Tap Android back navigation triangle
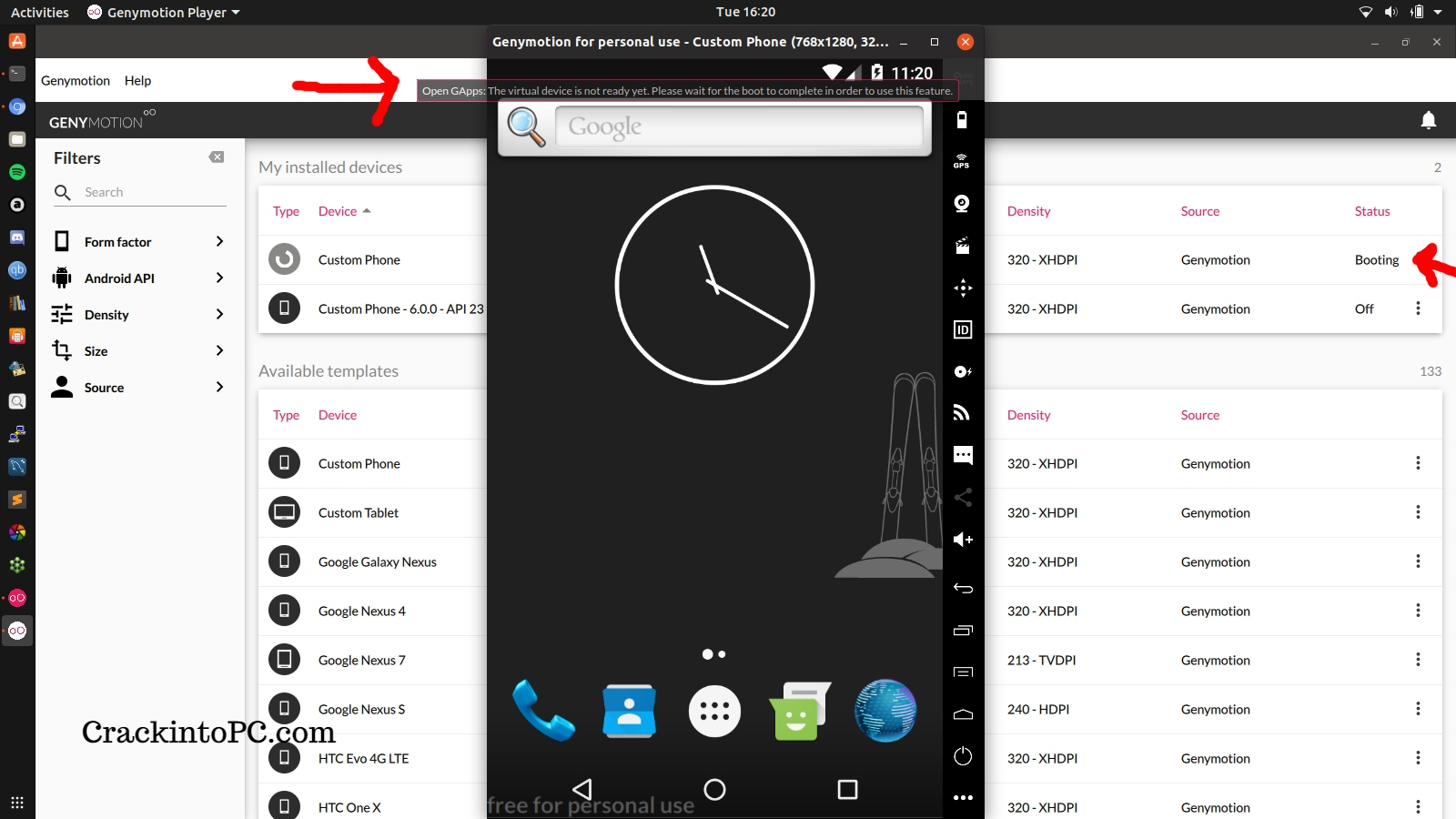Screen dimensions: 1456x819 click(582, 789)
